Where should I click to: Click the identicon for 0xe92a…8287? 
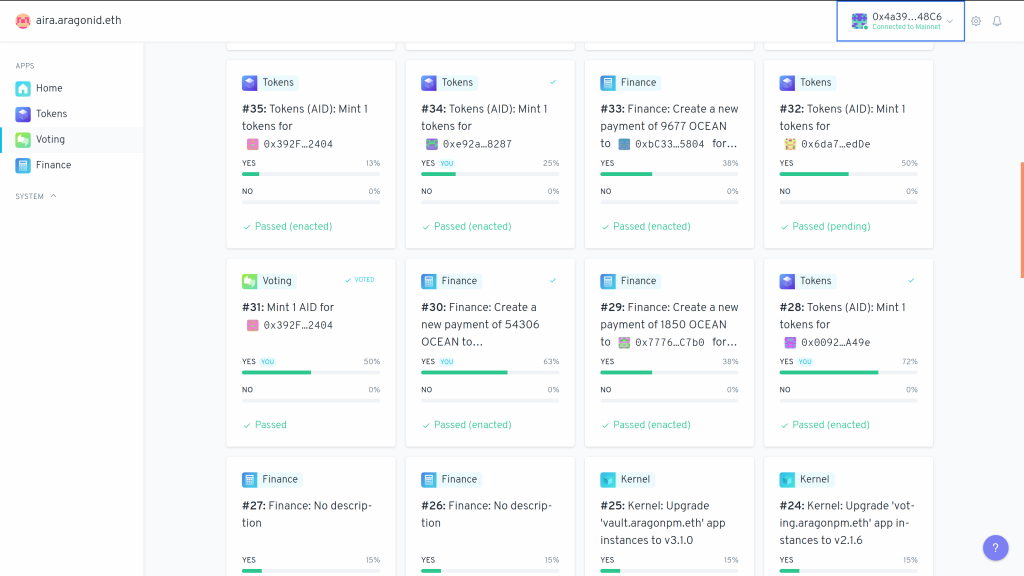432,144
